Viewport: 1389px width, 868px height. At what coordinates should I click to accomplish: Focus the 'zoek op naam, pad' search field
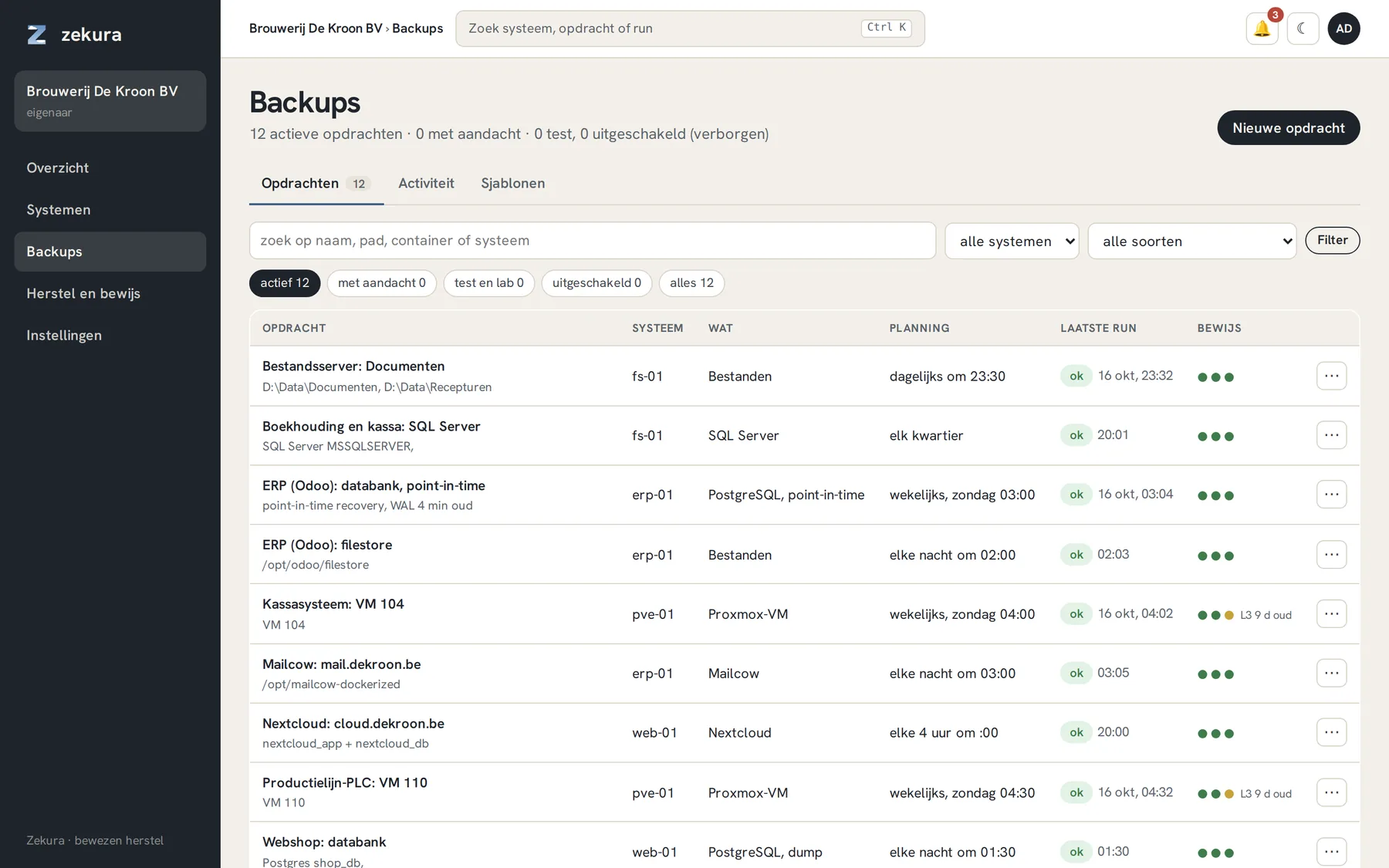click(593, 241)
